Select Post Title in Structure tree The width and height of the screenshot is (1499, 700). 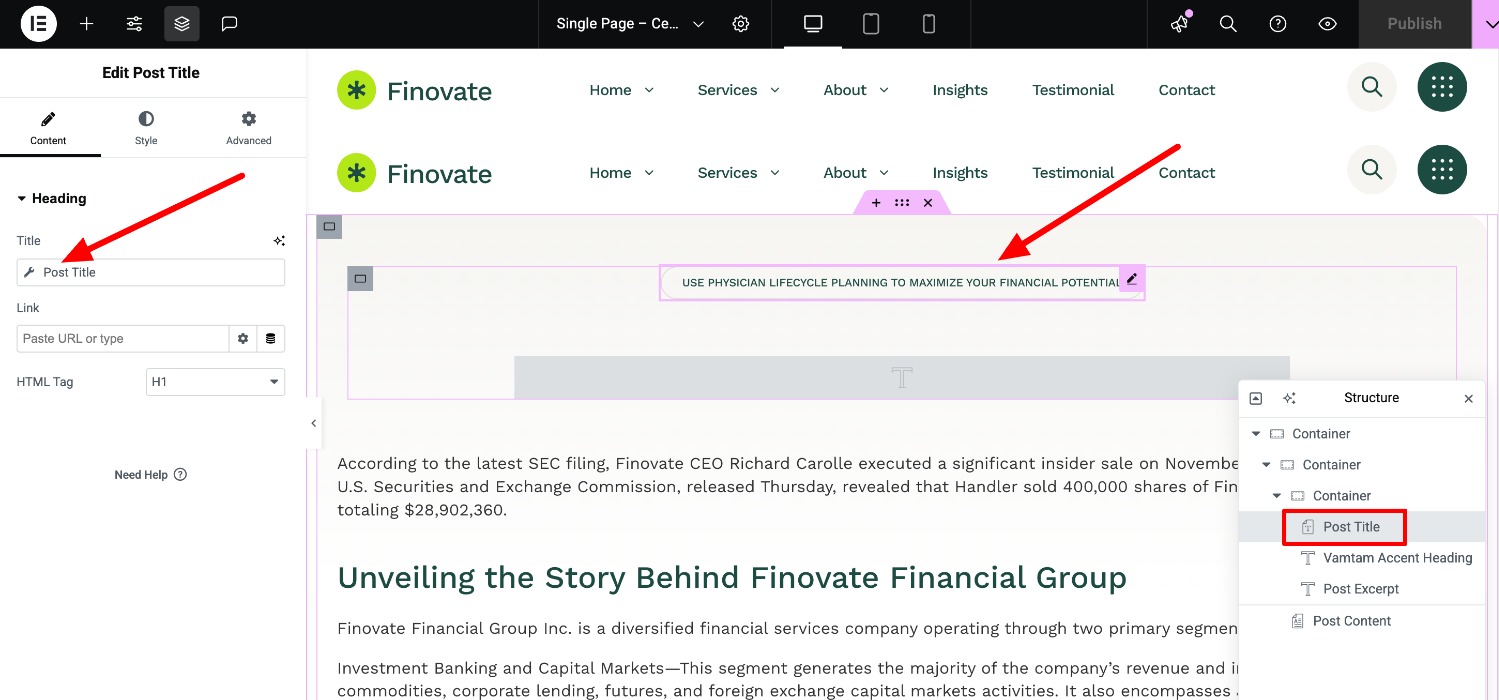click(1351, 527)
